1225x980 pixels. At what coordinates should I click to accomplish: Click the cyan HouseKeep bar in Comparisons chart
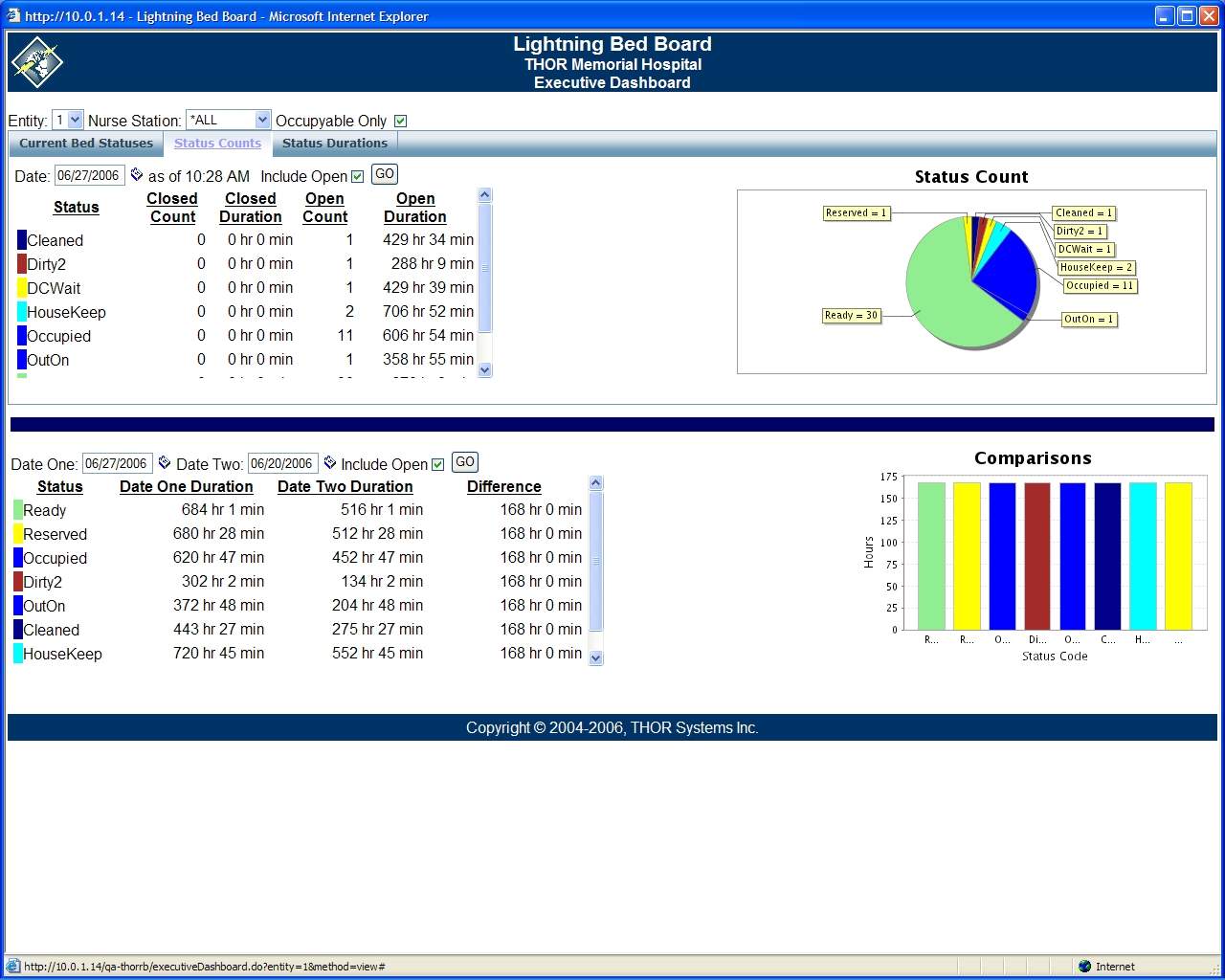coord(1143,556)
